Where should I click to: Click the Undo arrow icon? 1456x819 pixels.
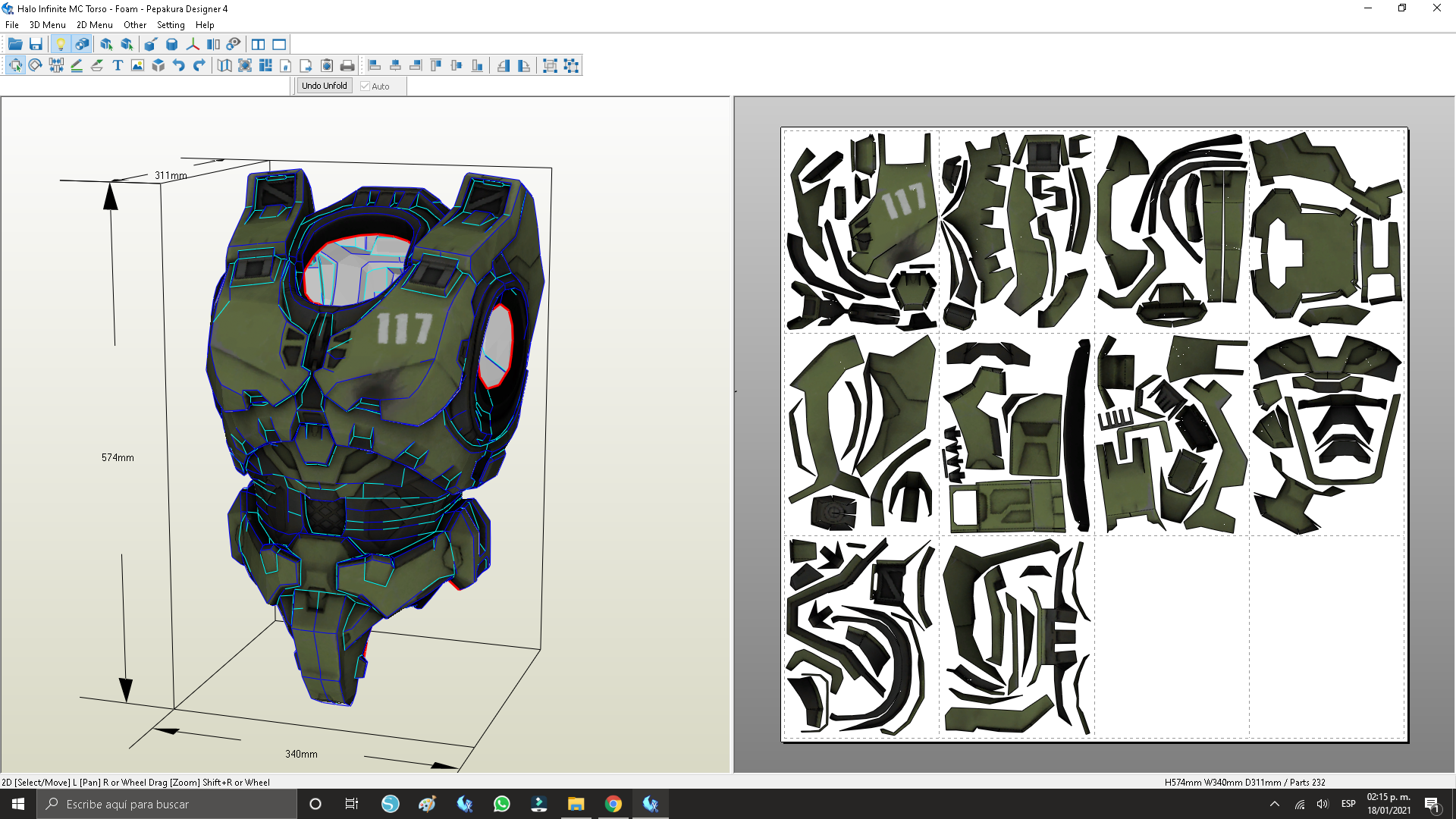(179, 66)
